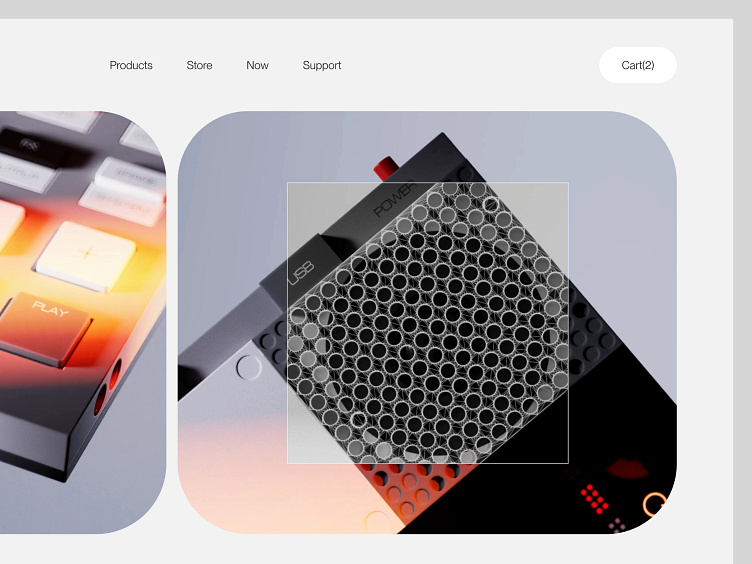Open the Support page
Image resolution: width=752 pixels, height=564 pixels.
pyautogui.click(x=322, y=65)
